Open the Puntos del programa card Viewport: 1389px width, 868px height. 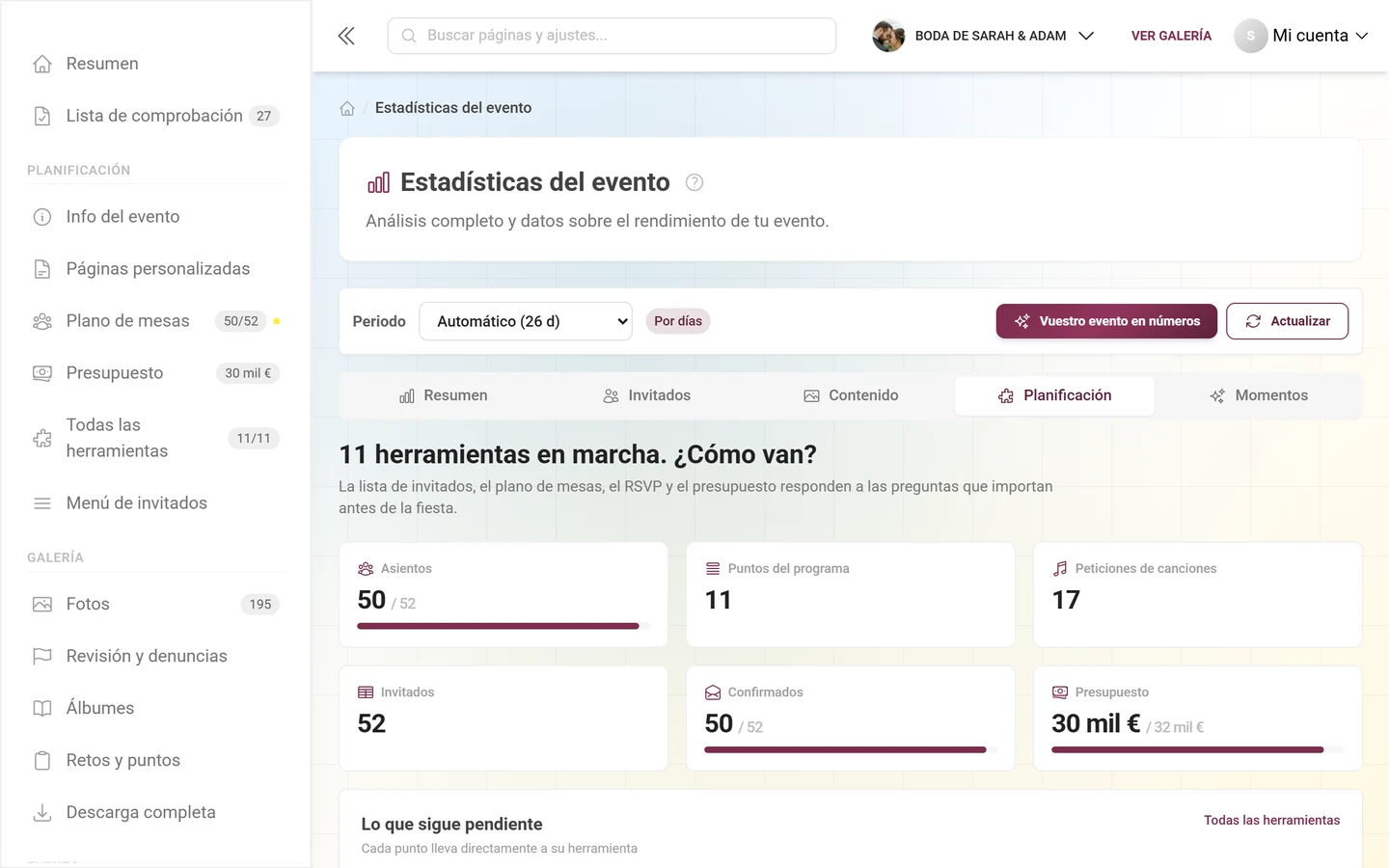point(851,595)
